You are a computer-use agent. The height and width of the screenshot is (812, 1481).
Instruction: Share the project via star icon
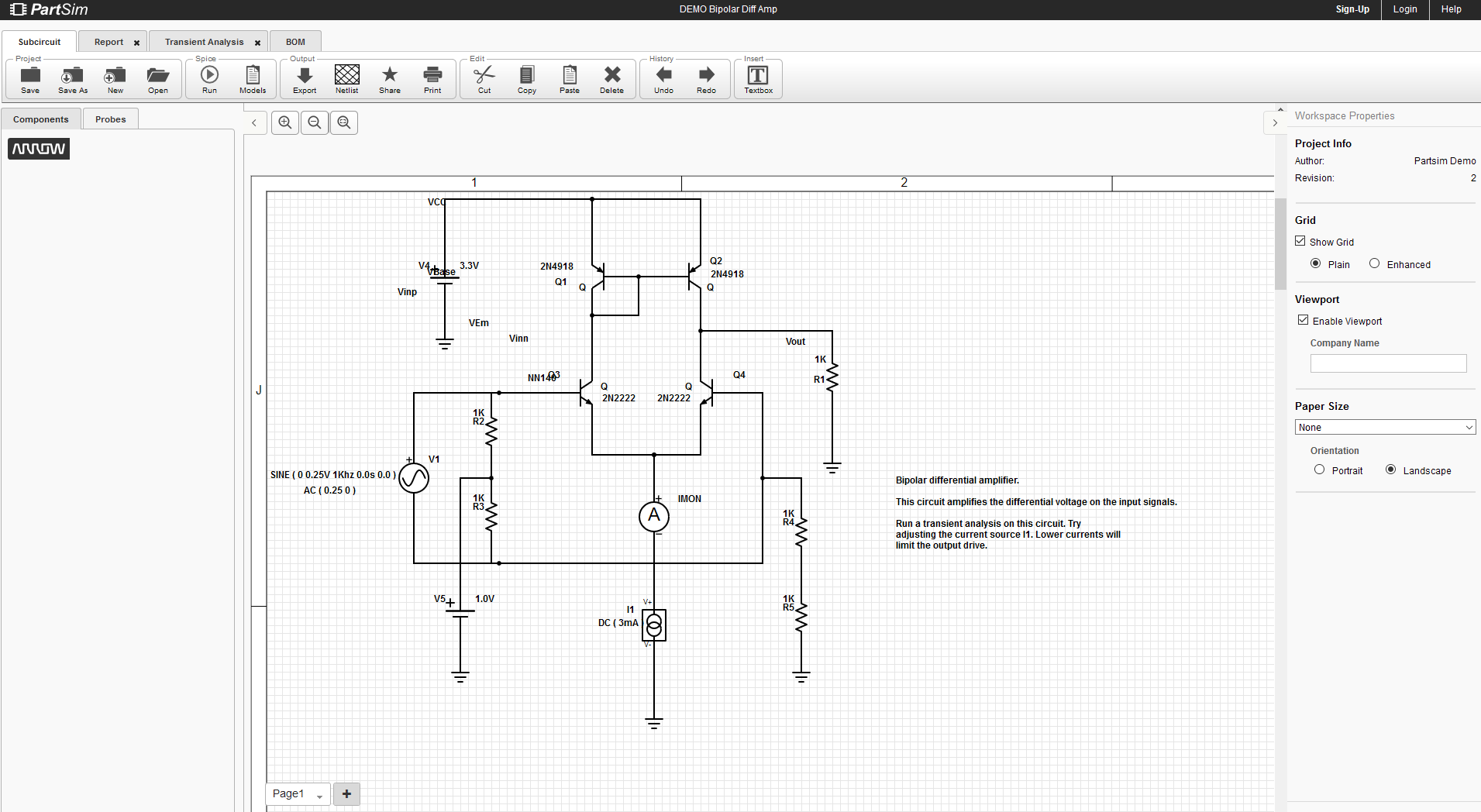click(390, 78)
